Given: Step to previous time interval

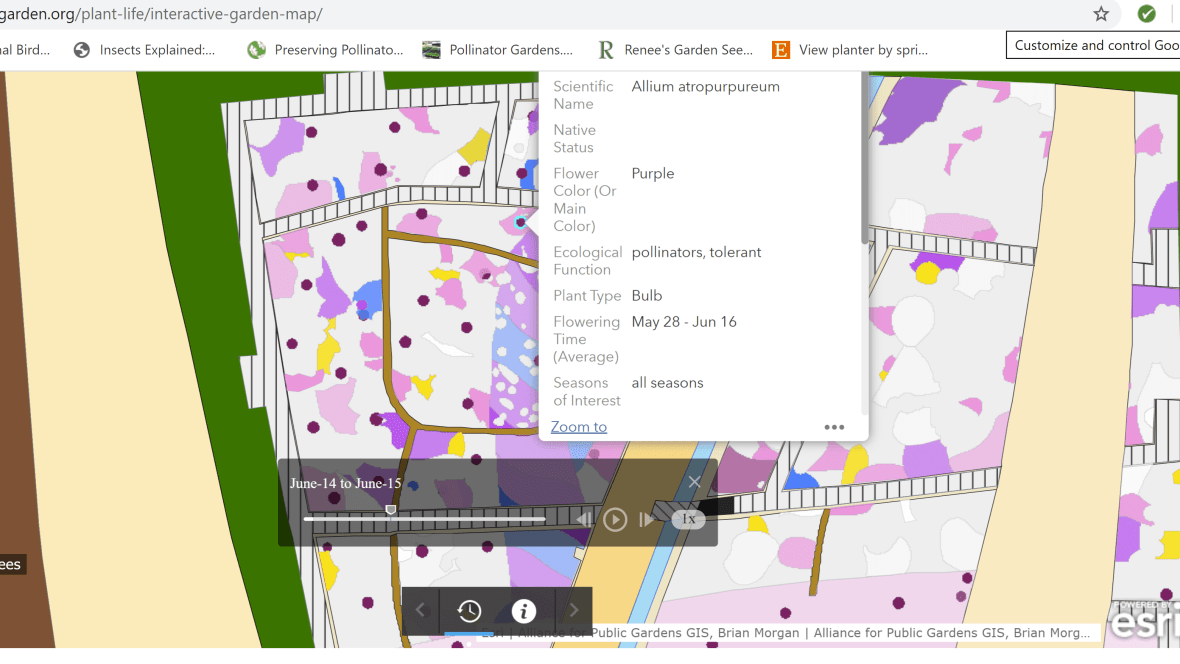Looking at the screenshot, I should tap(584, 519).
